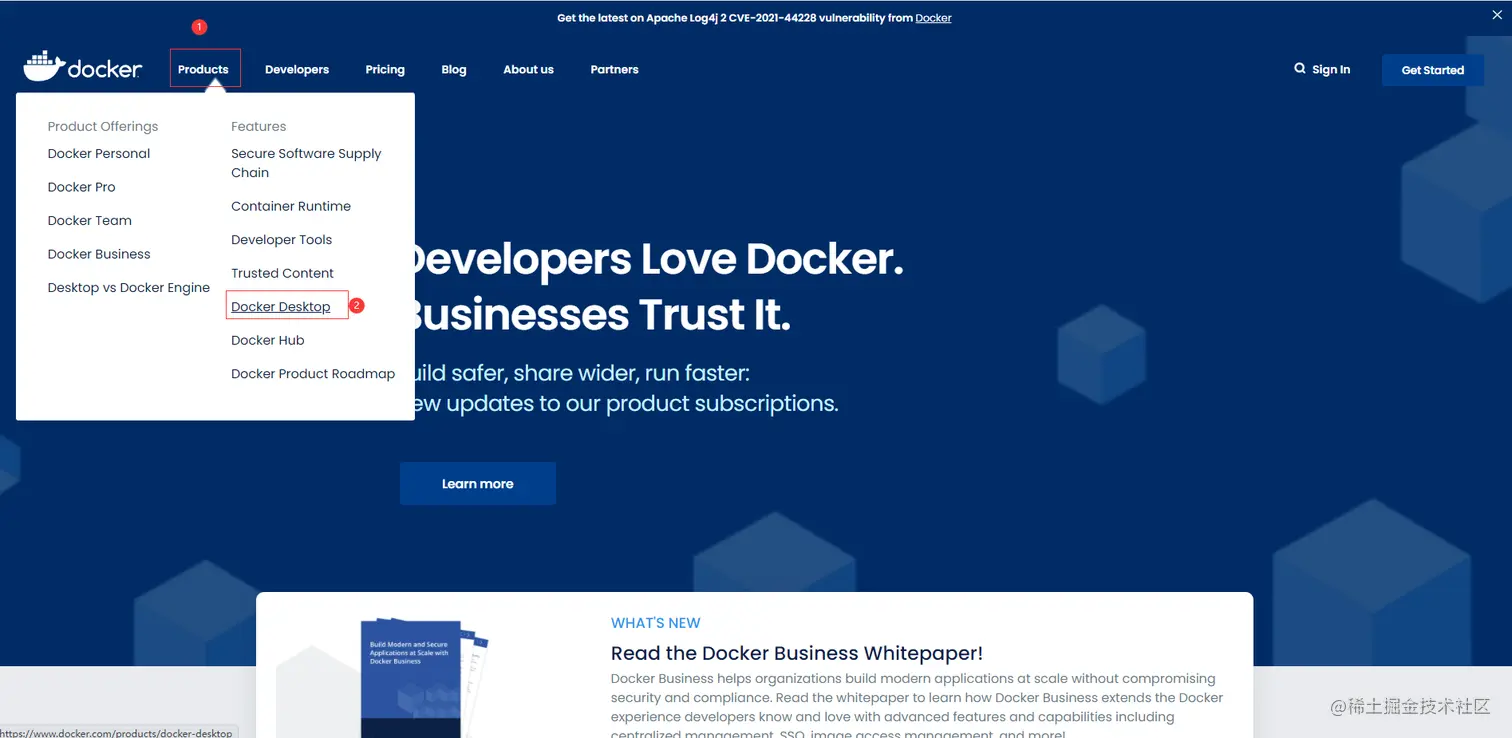Open the Docker Desktop page
This screenshot has height=738, width=1512.
click(281, 306)
